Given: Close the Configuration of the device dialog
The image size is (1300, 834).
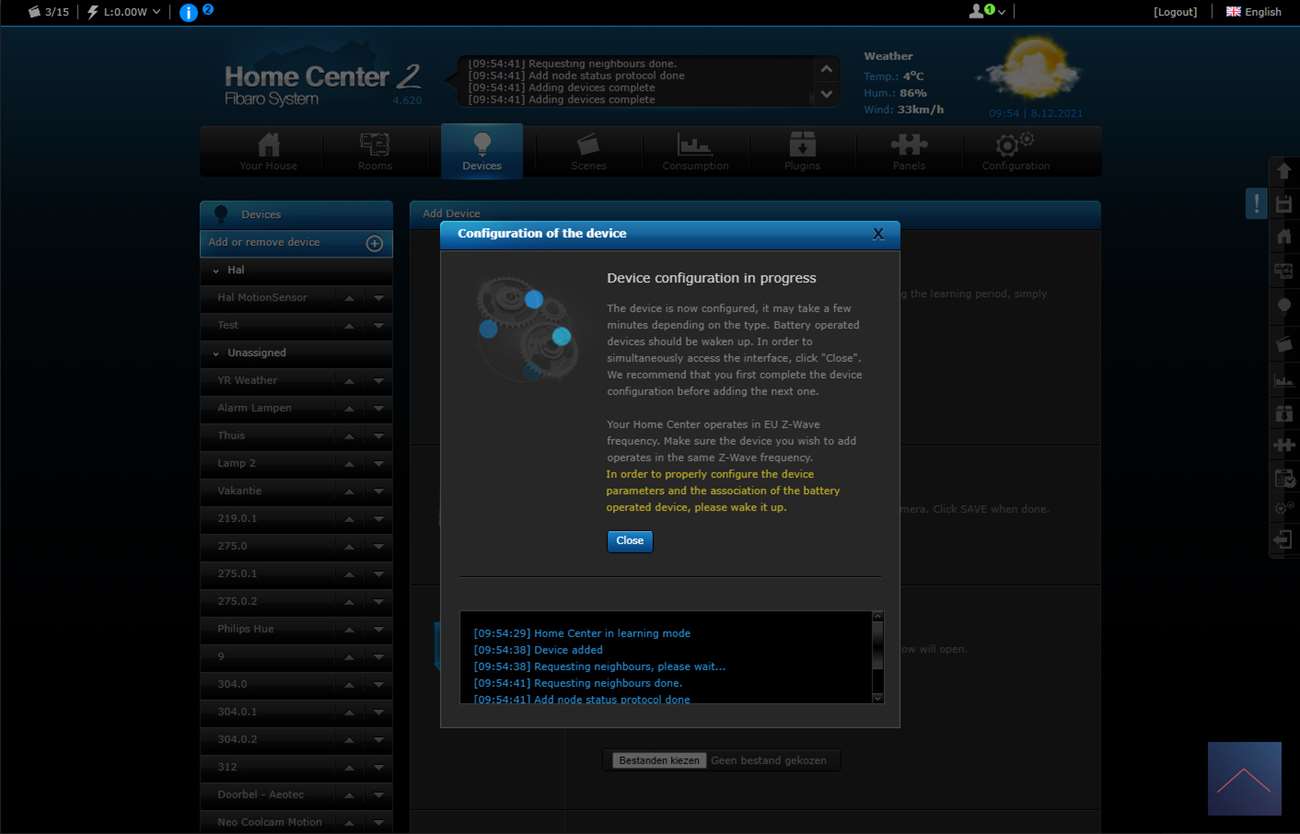Looking at the screenshot, I should point(878,234).
